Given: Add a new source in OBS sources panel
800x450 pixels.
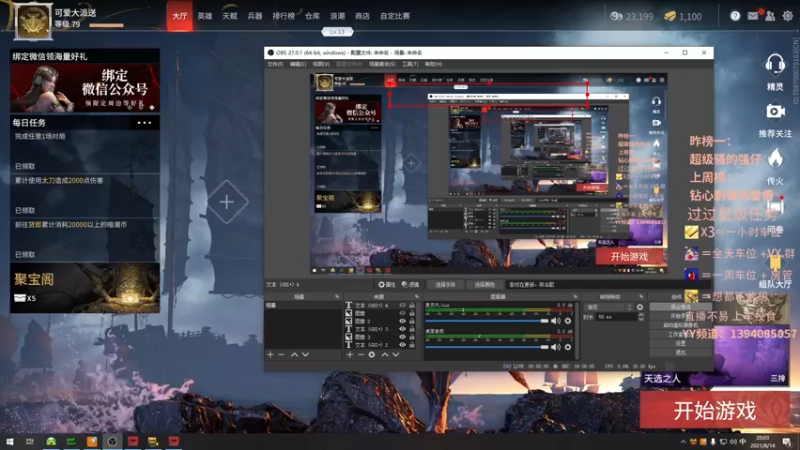Looking at the screenshot, I should click(x=349, y=355).
